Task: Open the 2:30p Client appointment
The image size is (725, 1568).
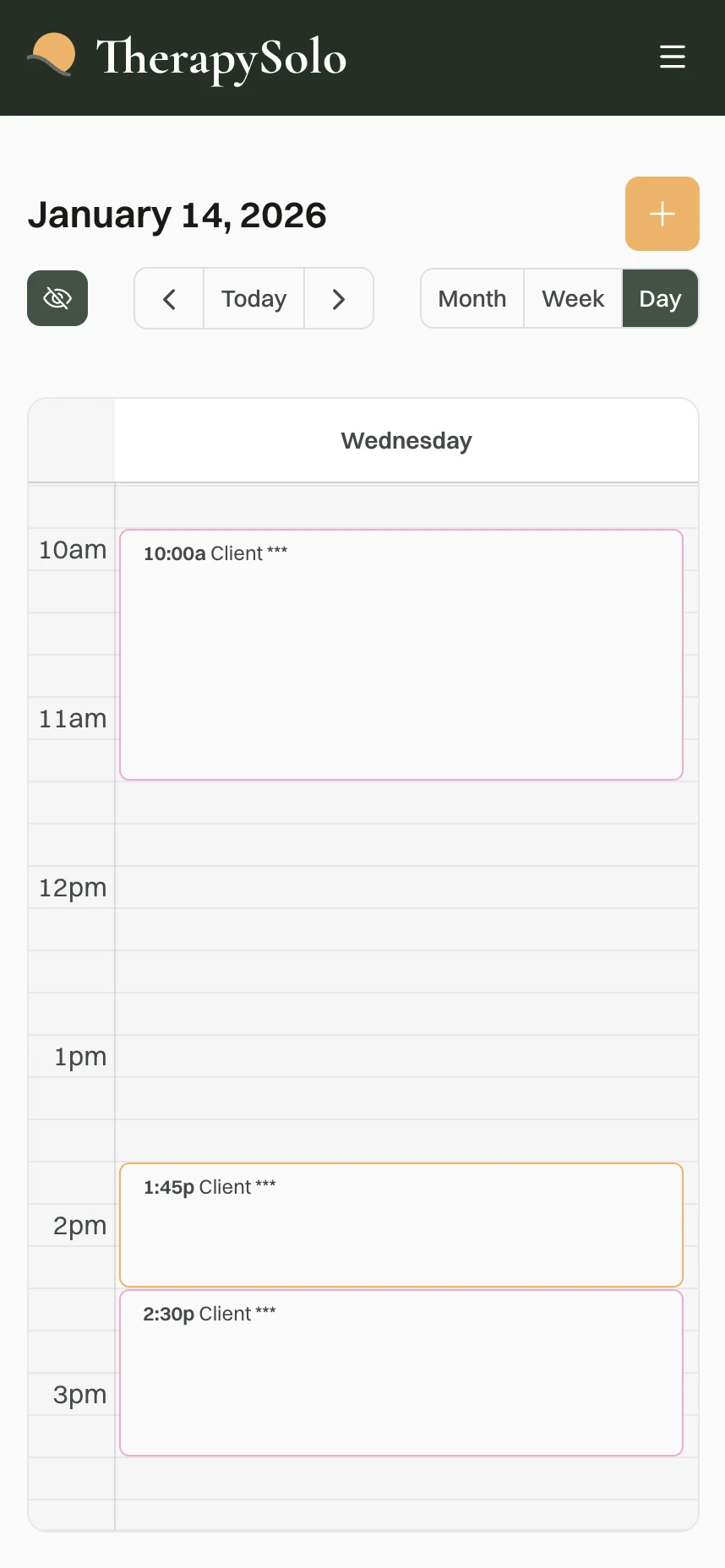Action: click(x=401, y=1372)
